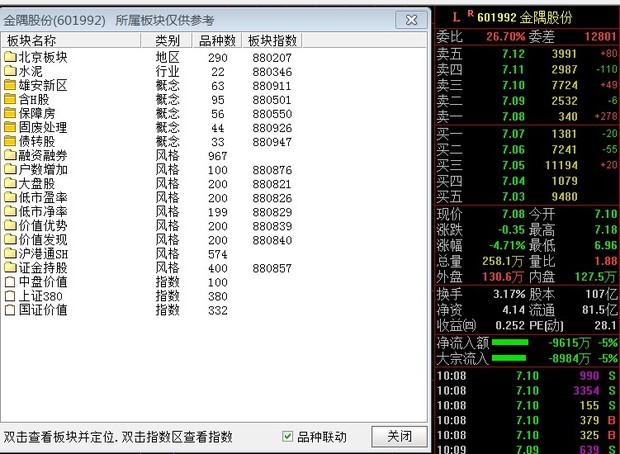Click the 关闭 button
620x454 pixels.
pos(399,437)
